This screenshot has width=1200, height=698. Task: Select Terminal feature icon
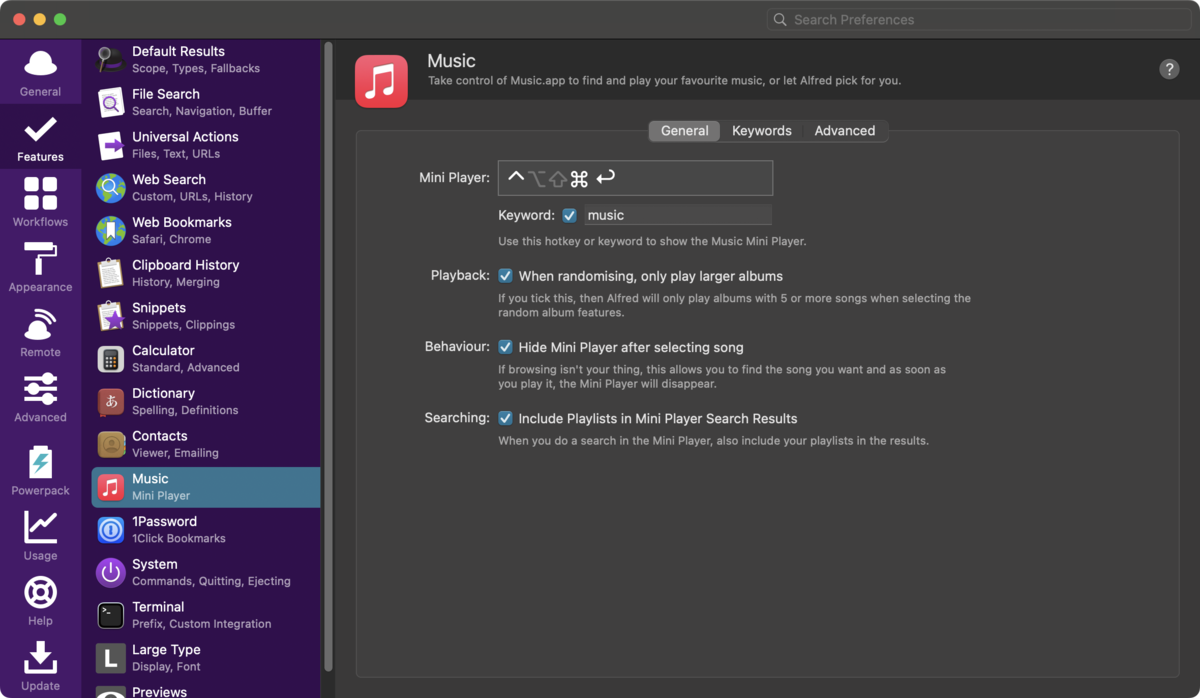[110, 615]
